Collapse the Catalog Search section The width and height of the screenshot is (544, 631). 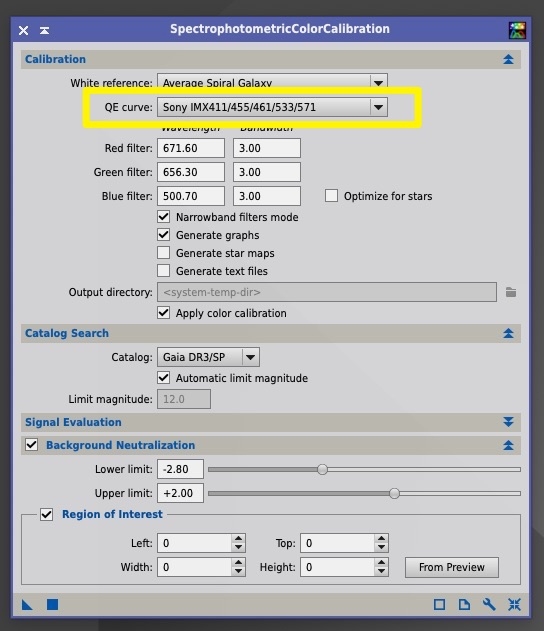[508, 333]
